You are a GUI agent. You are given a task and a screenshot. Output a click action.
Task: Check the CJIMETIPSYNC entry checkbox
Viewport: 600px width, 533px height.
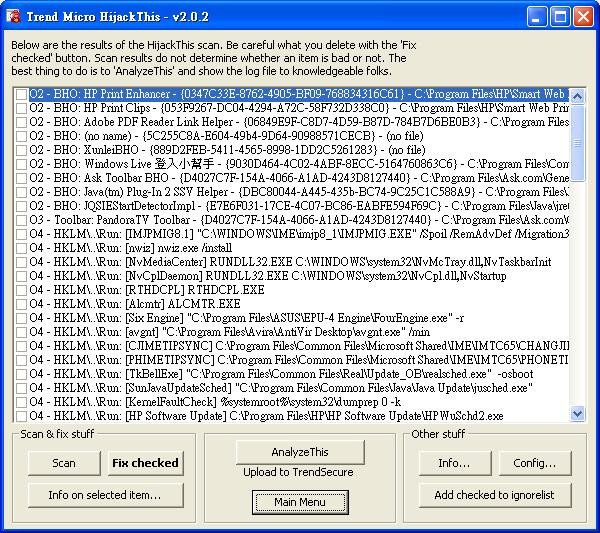(21, 346)
